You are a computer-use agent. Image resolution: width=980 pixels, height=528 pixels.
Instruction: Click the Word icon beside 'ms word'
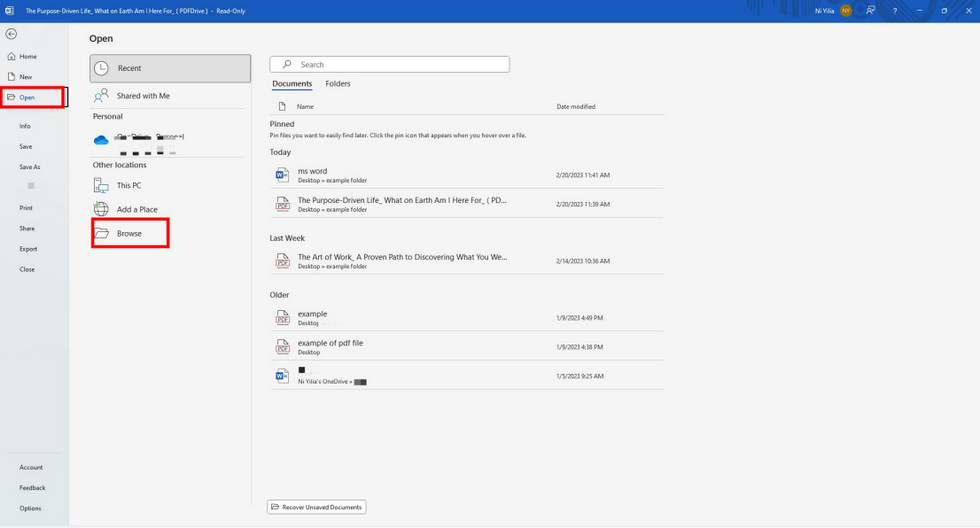tap(282, 175)
